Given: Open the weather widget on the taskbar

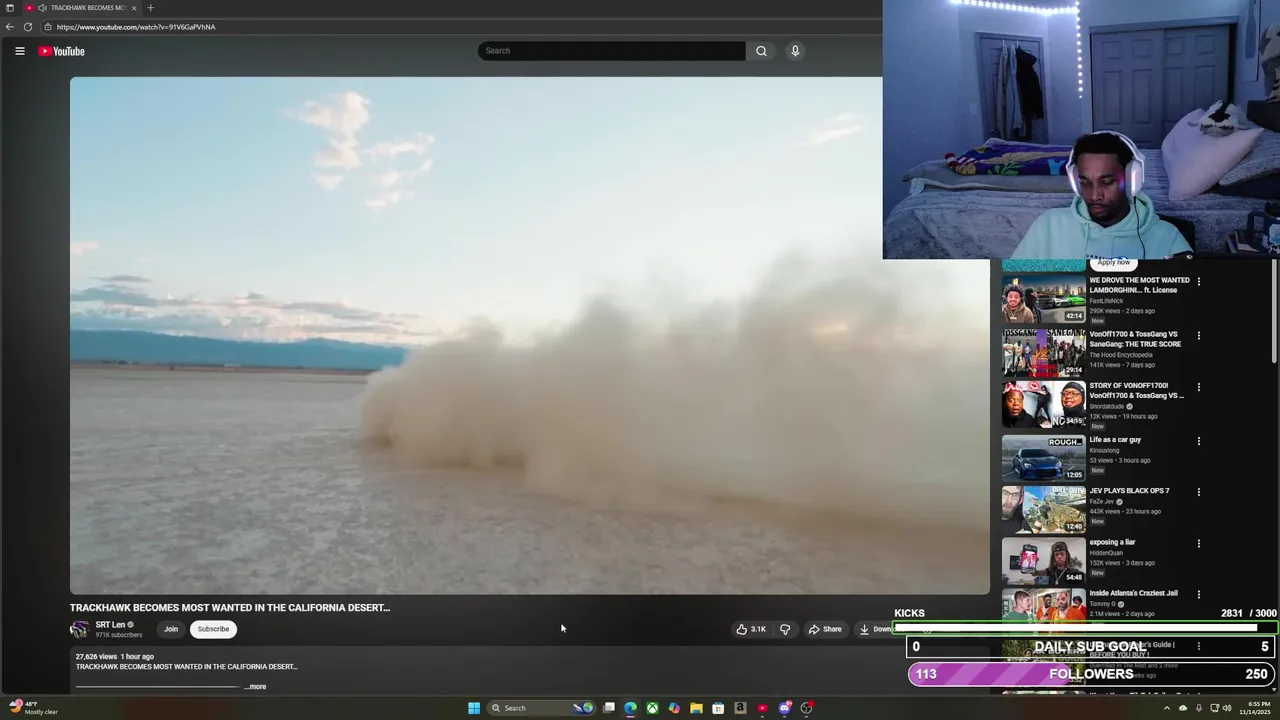Looking at the screenshot, I should pos(34,708).
